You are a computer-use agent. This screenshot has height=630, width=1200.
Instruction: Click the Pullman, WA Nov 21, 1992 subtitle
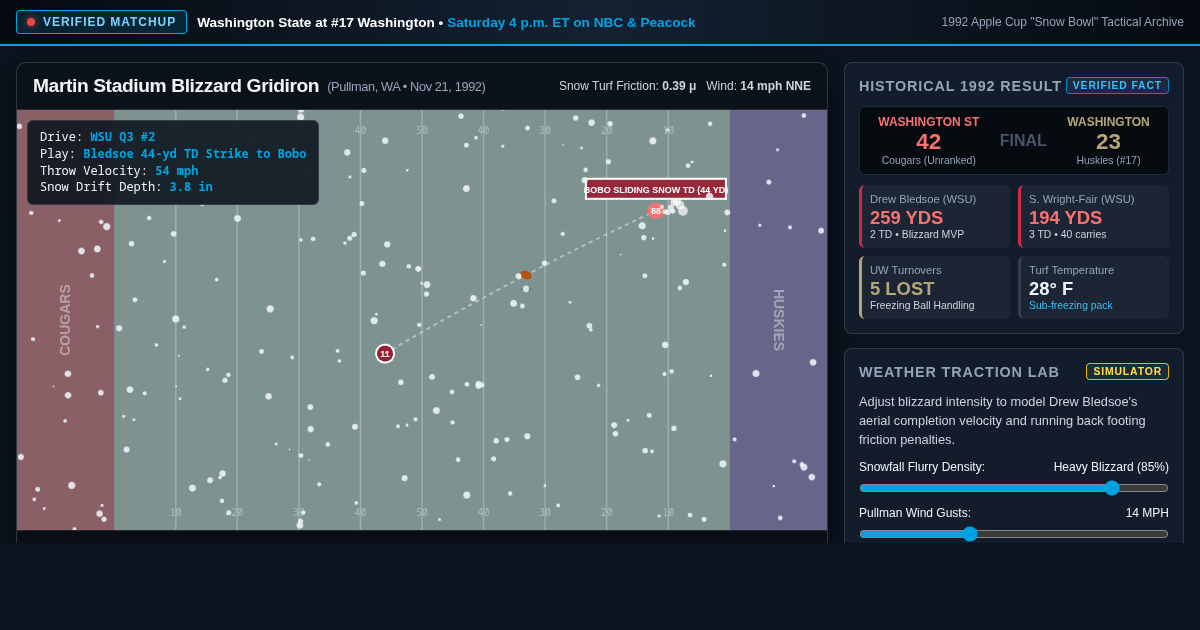click(x=406, y=87)
